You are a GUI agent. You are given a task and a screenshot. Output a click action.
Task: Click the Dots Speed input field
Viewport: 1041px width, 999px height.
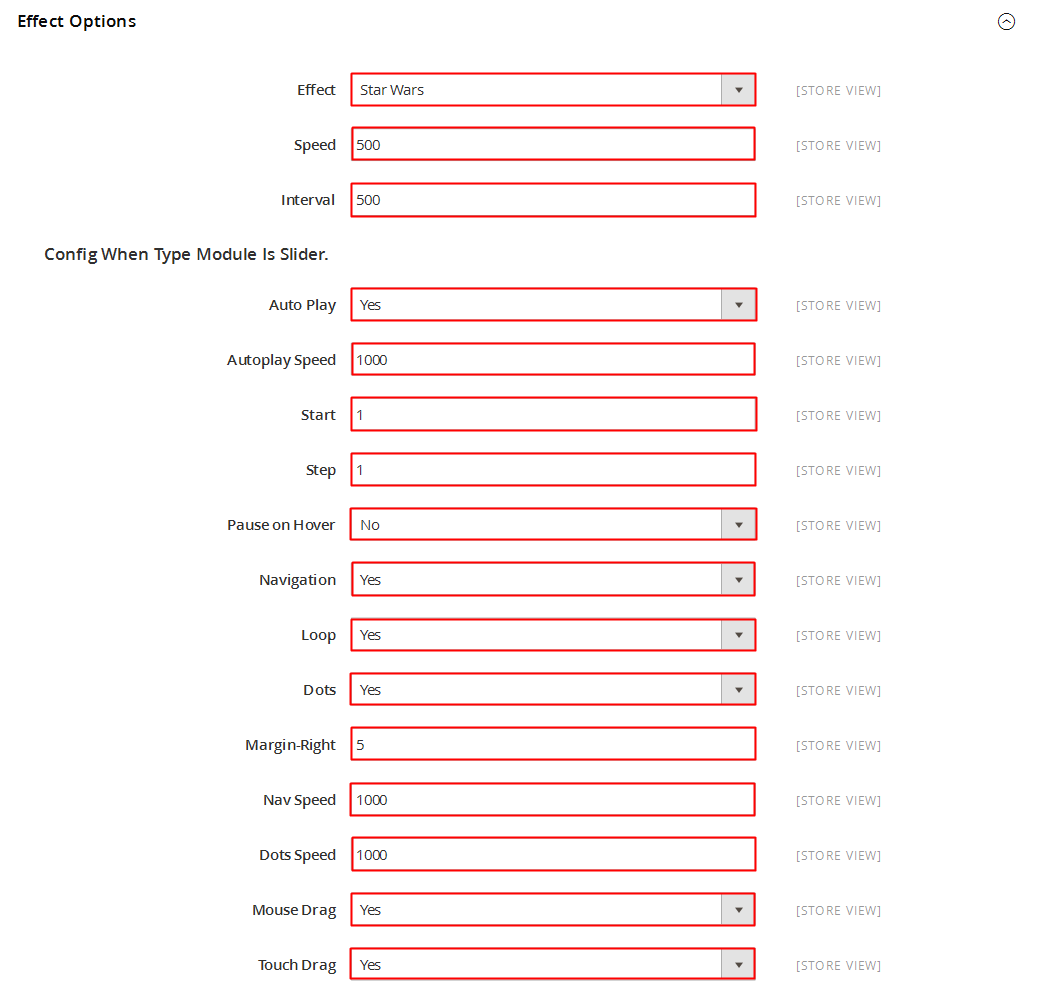click(553, 854)
